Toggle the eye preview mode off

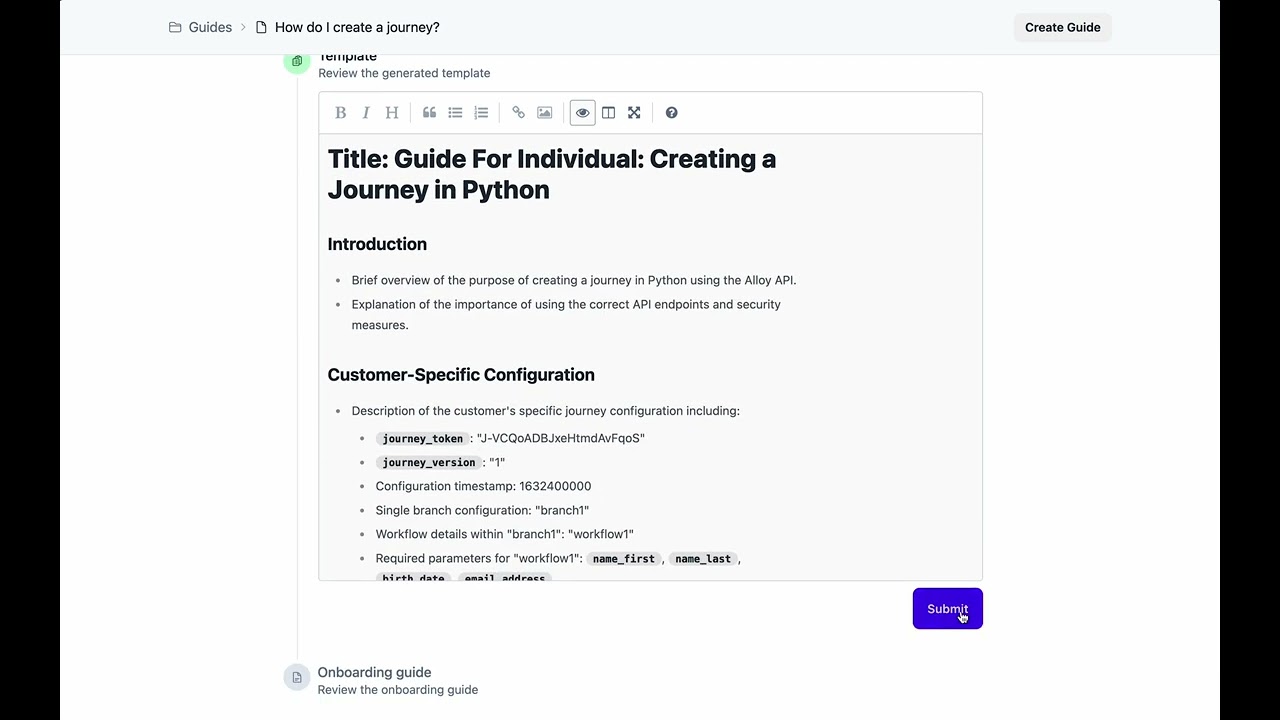[582, 113]
